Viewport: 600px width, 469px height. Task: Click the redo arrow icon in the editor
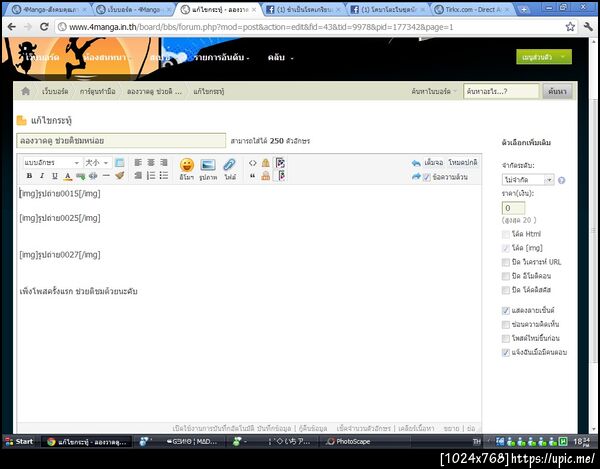(x=416, y=176)
